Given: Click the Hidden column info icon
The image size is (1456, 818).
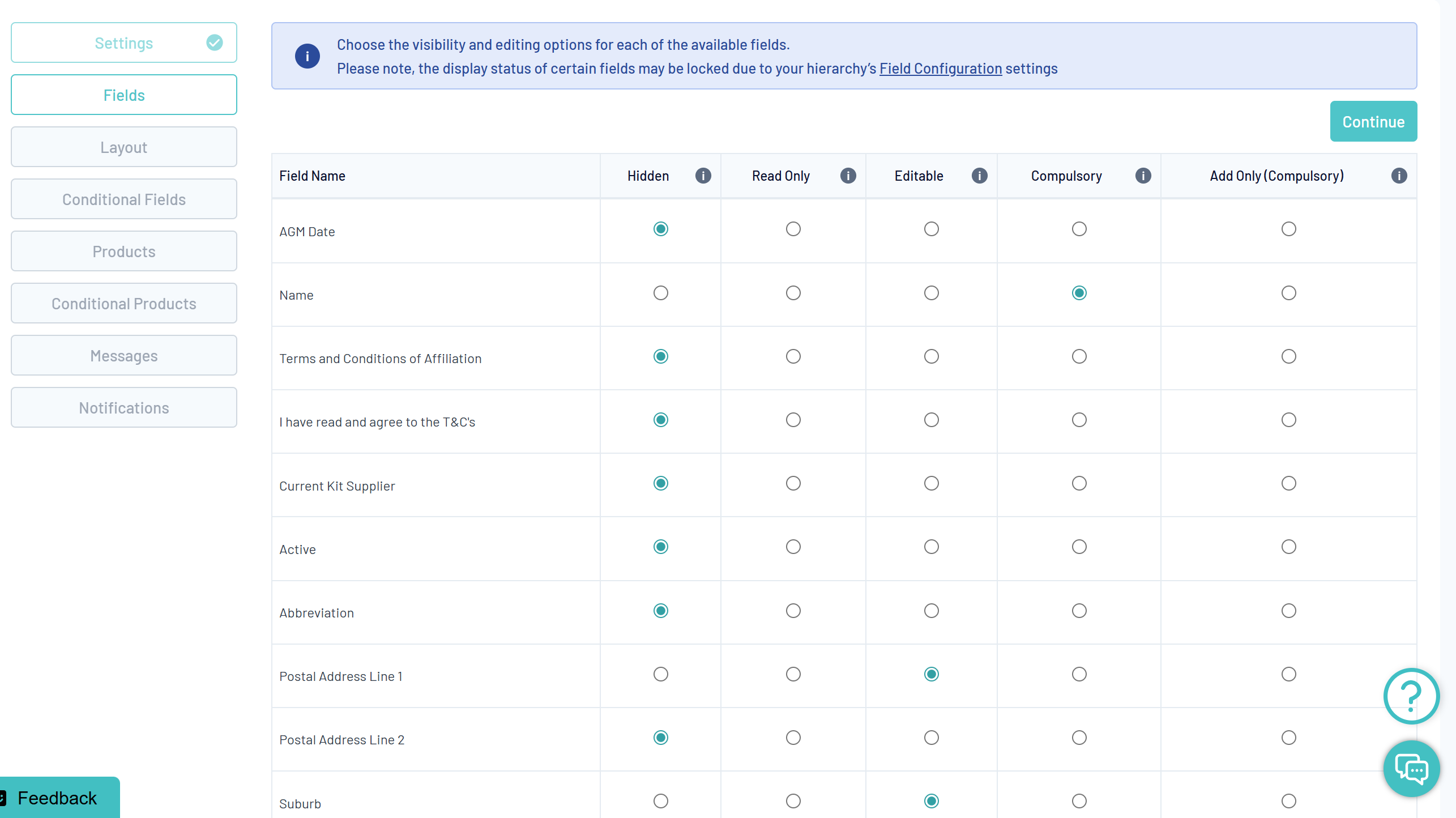Looking at the screenshot, I should click(703, 176).
